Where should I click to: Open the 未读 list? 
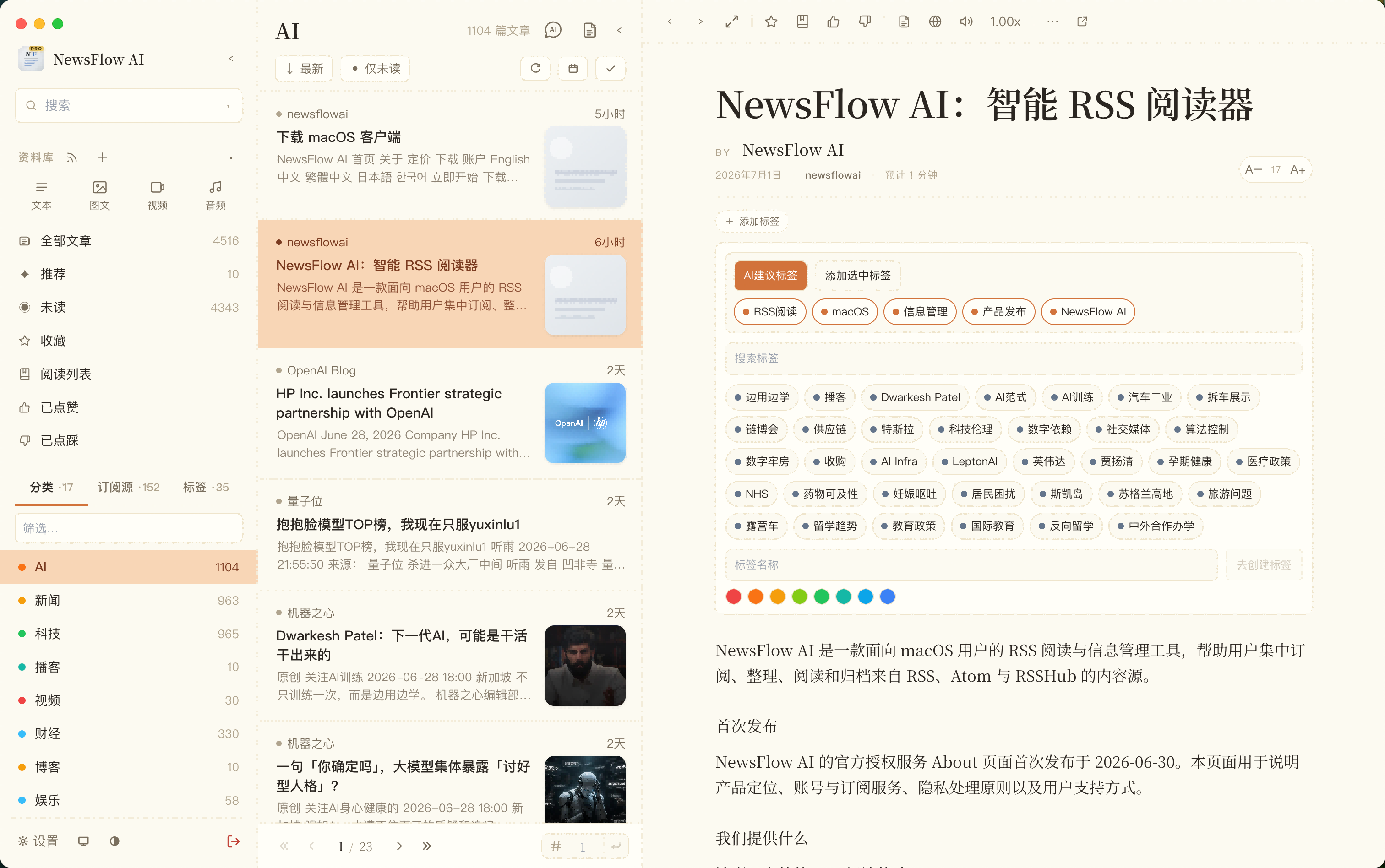click(x=129, y=308)
